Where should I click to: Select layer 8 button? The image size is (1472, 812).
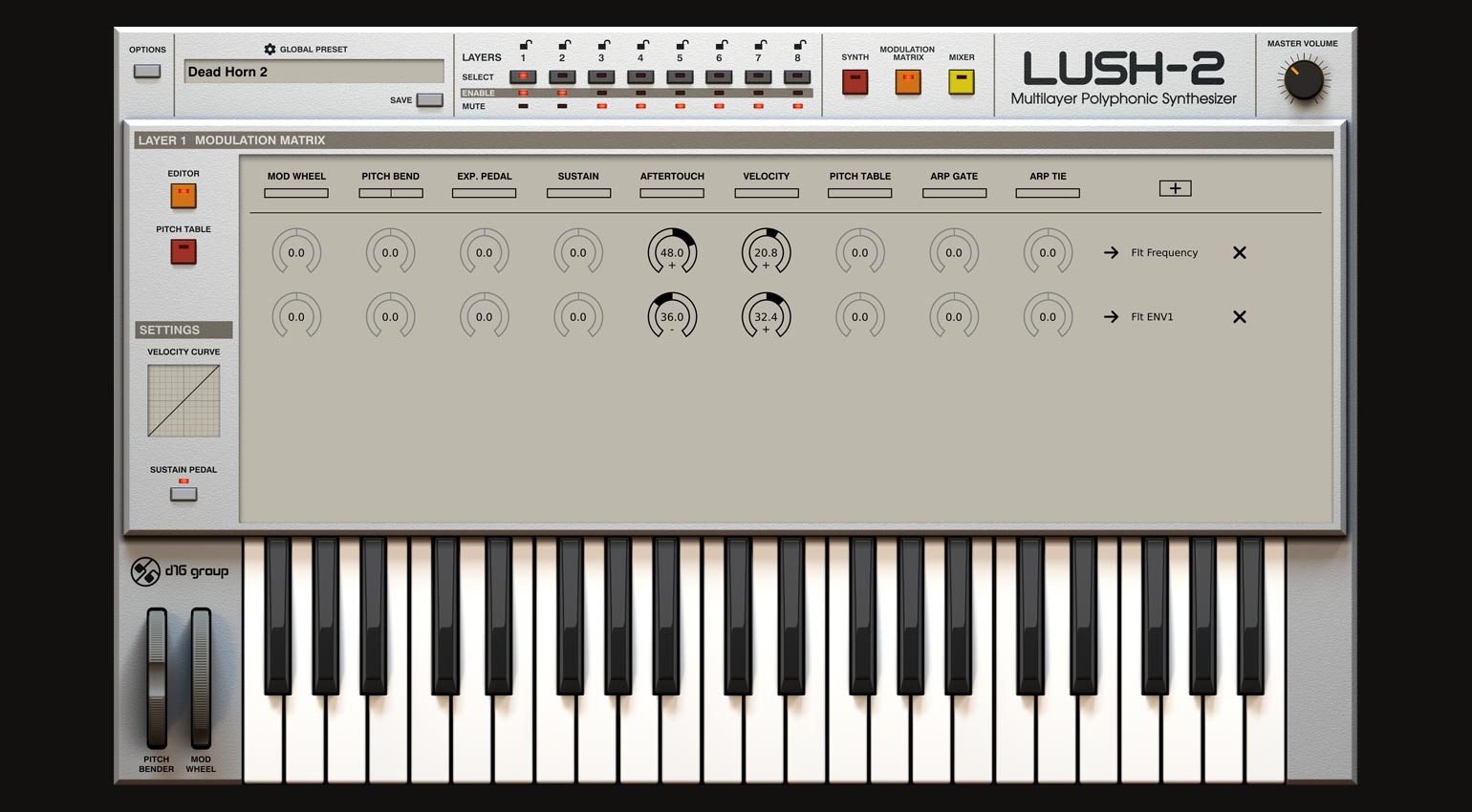(x=797, y=76)
